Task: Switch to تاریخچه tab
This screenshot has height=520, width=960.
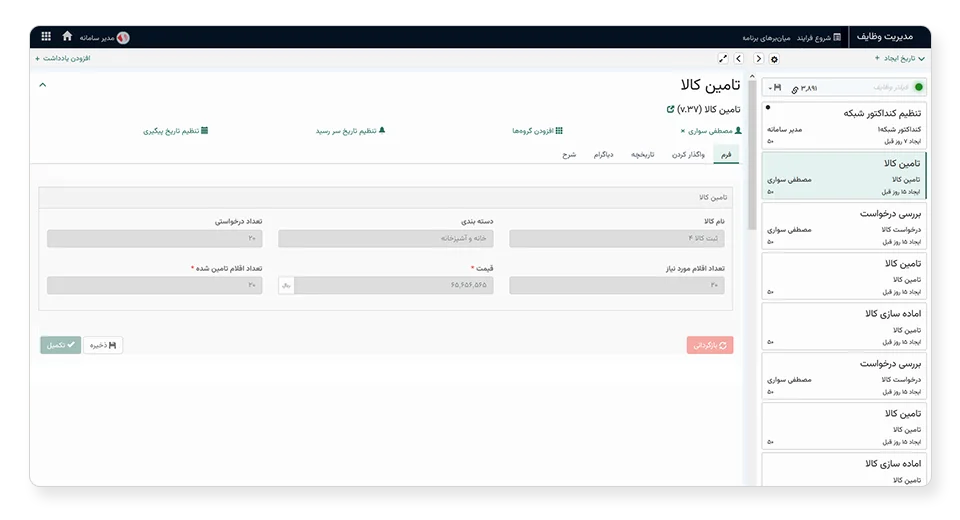Action: [643, 154]
